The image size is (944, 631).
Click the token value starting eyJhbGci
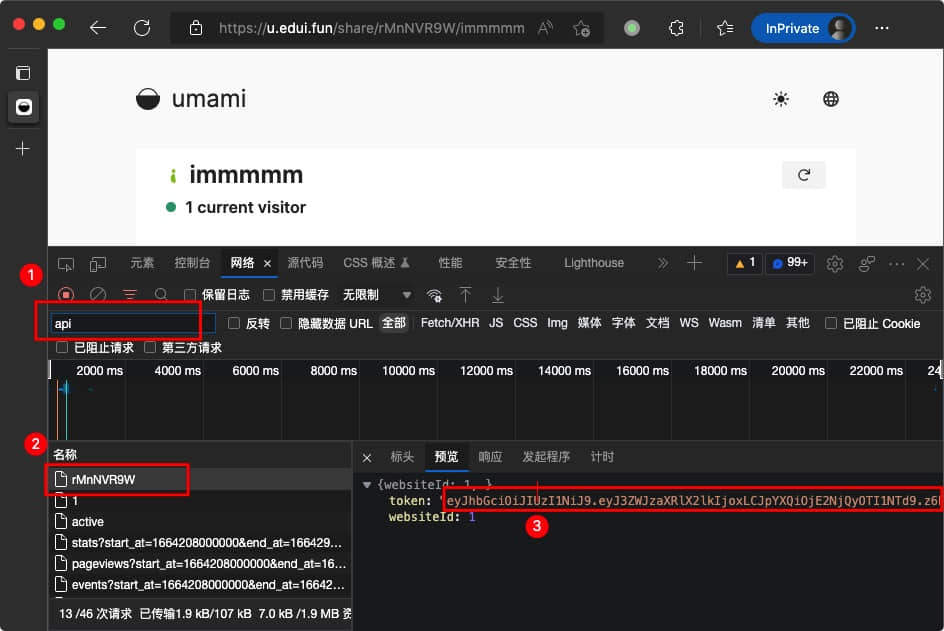692,500
